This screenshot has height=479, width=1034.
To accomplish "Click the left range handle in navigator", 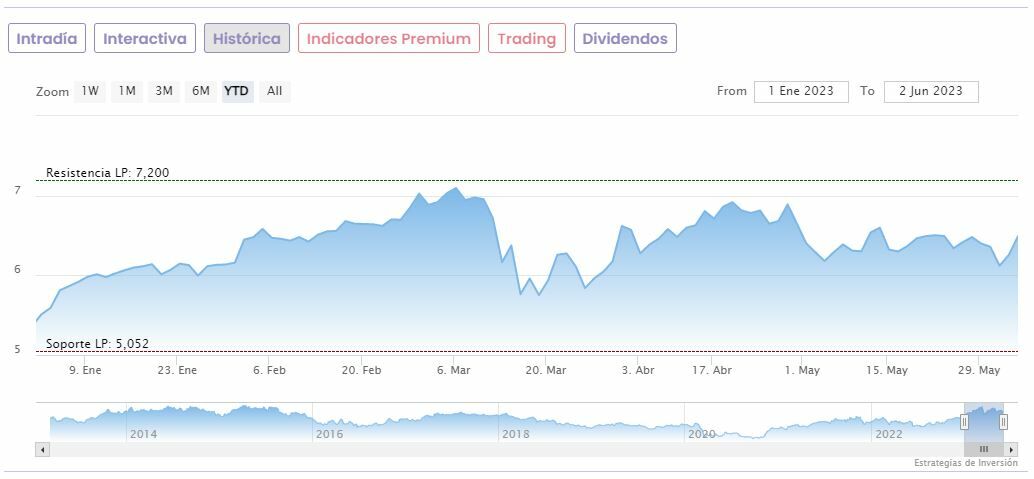I will (965, 422).
